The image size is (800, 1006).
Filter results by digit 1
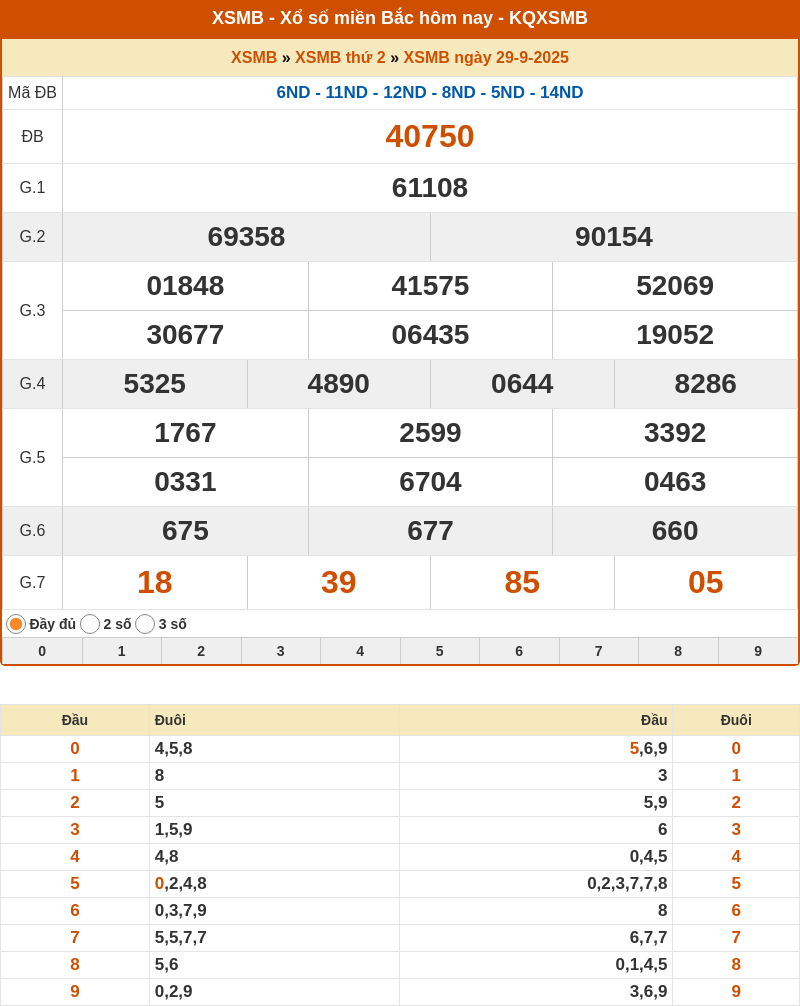[x=122, y=651]
